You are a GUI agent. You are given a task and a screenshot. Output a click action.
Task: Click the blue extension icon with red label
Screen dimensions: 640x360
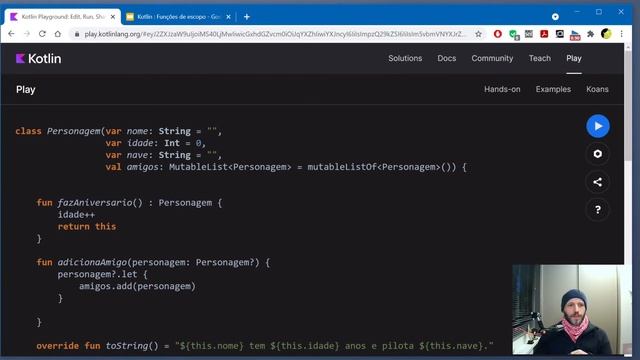click(x=575, y=35)
